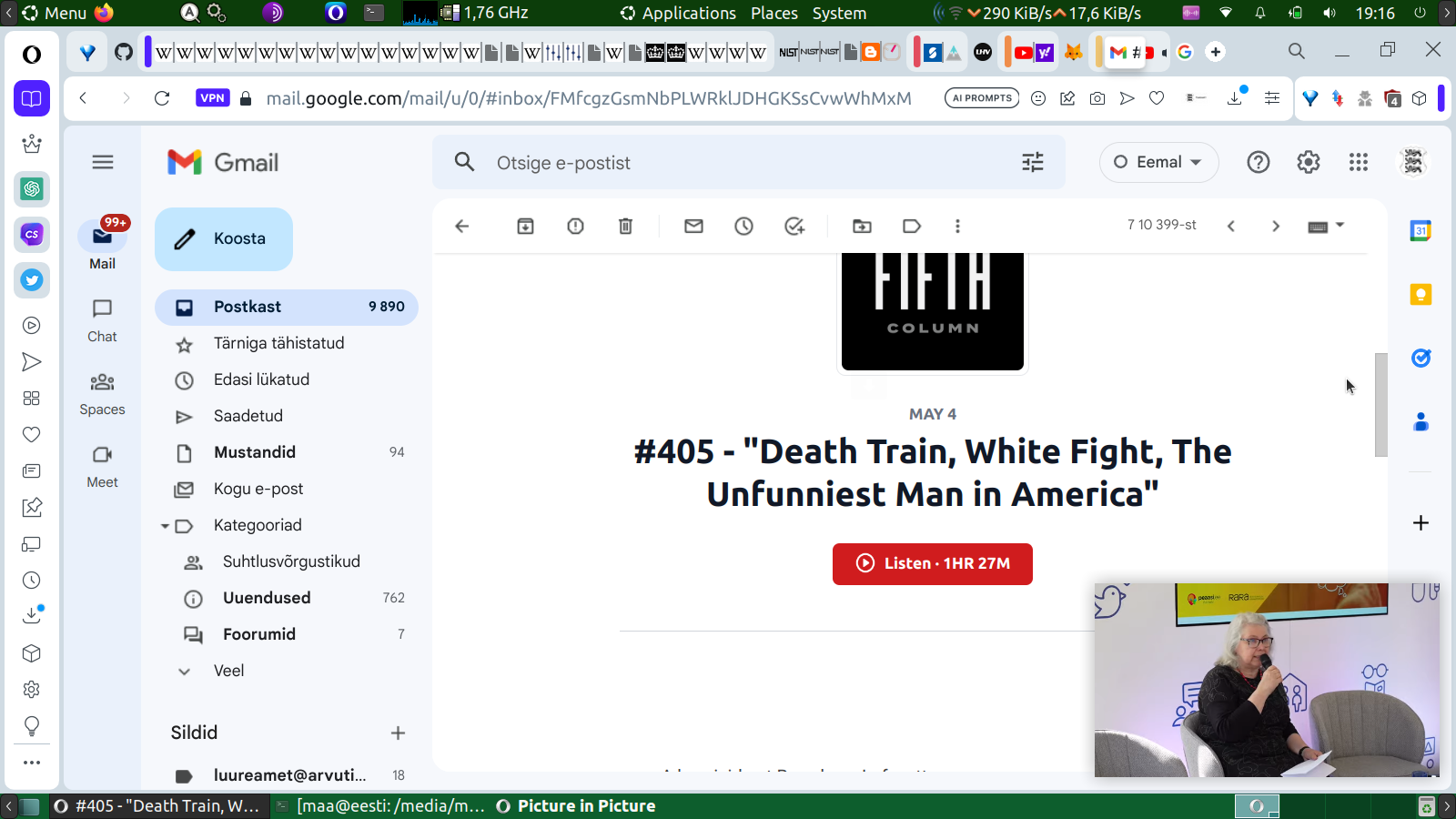Click the Koosta compose button
This screenshot has width=1456, height=819.
point(224,238)
